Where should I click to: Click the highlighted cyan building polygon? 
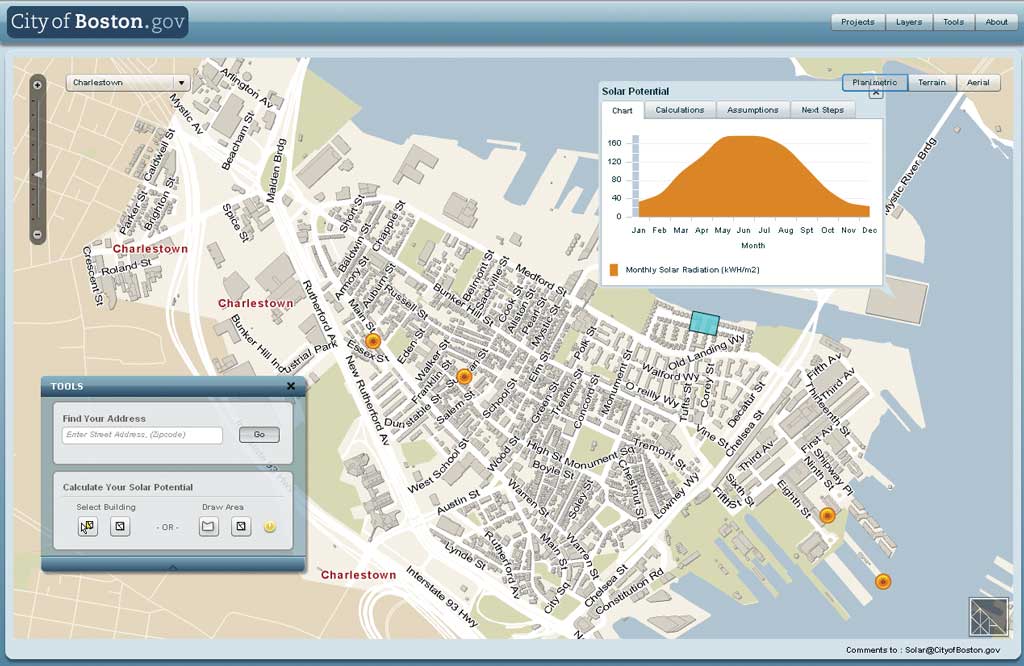(x=705, y=323)
